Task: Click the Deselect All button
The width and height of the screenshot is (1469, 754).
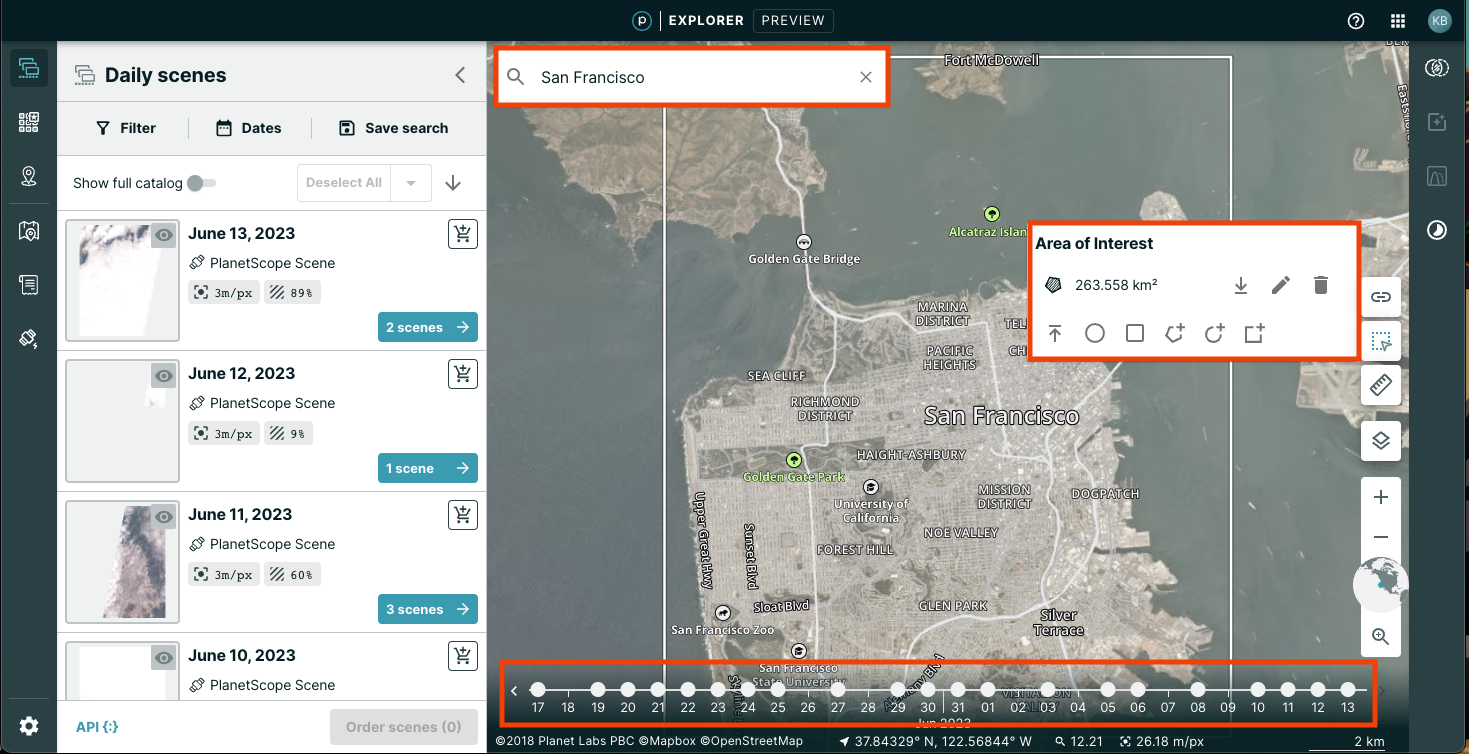Action: 344,183
